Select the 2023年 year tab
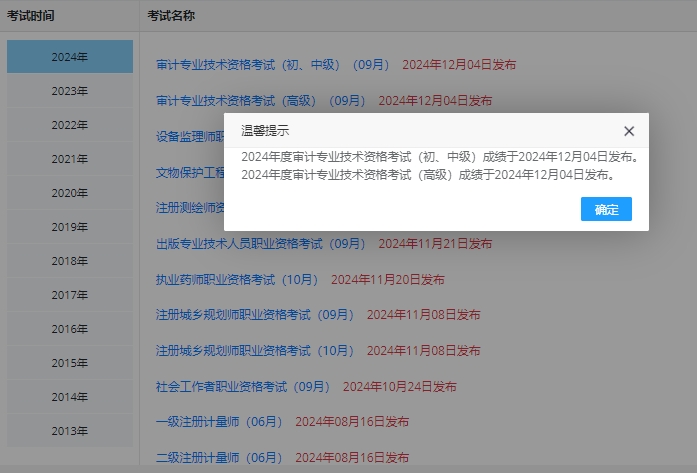This screenshot has width=697, height=473. pos(70,91)
